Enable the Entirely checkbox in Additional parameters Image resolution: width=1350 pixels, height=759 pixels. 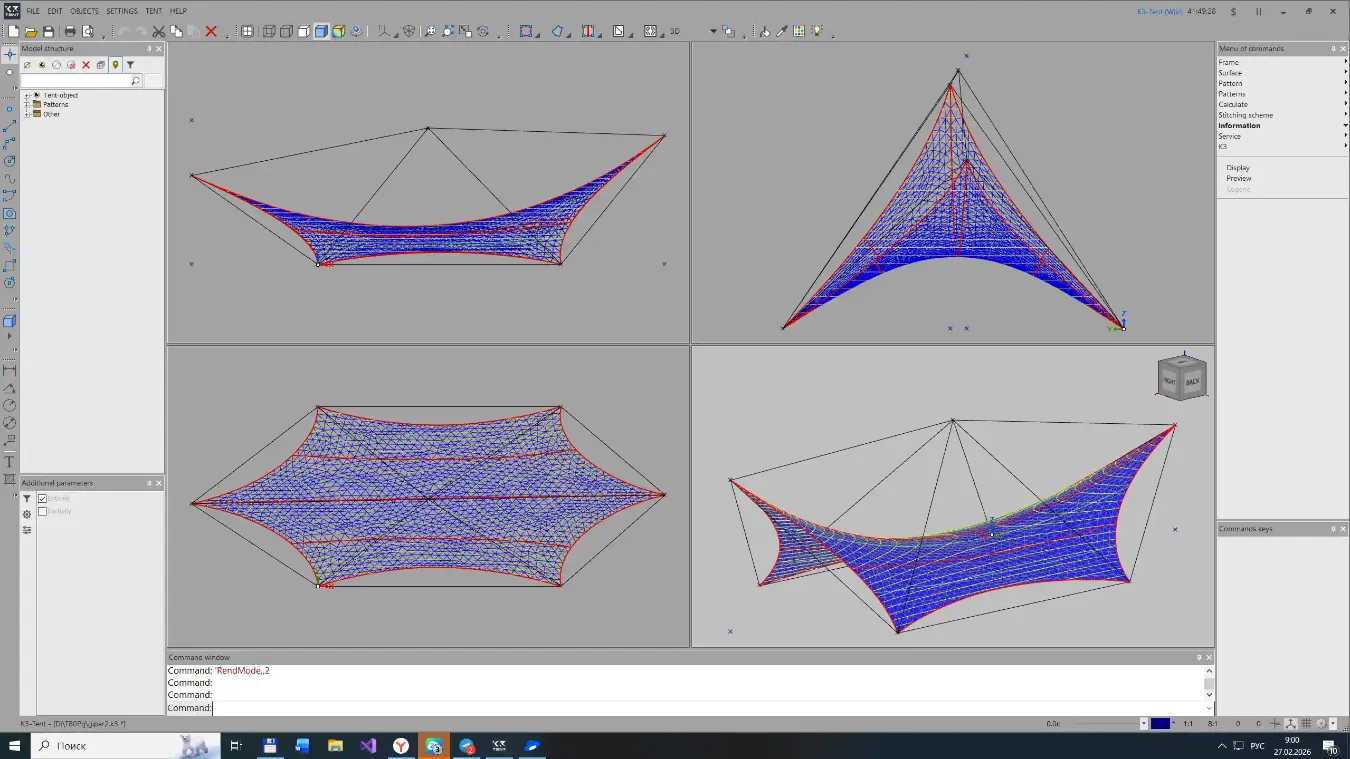pos(42,497)
